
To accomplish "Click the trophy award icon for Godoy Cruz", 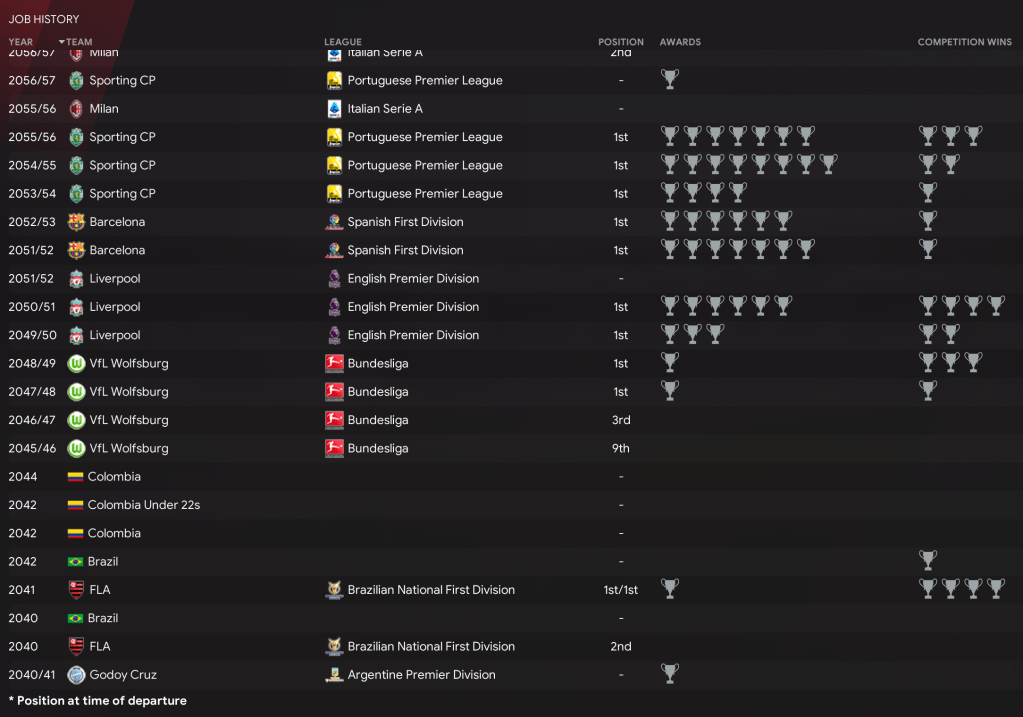I will [x=670, y=674].
